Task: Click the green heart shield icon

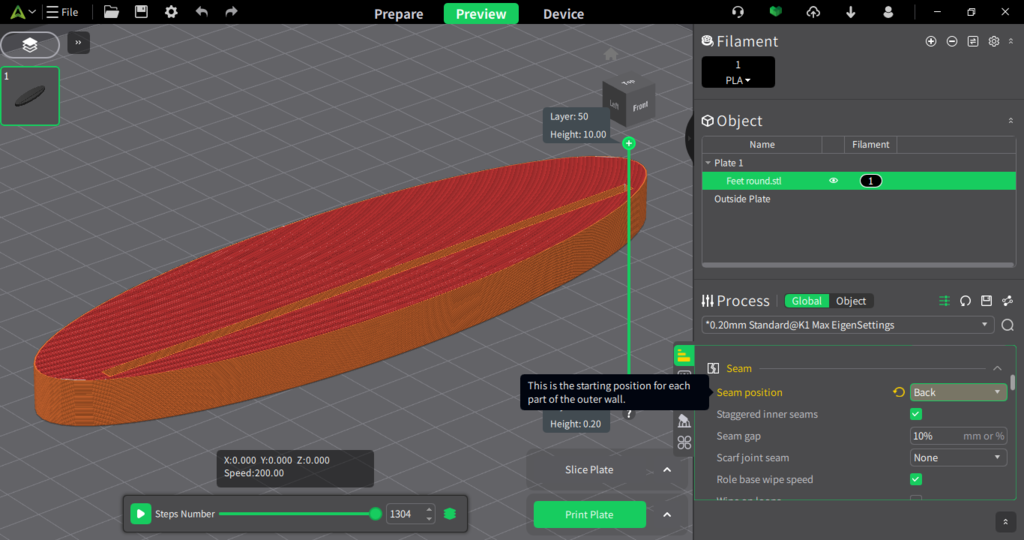Action: [x=775, y=12]
